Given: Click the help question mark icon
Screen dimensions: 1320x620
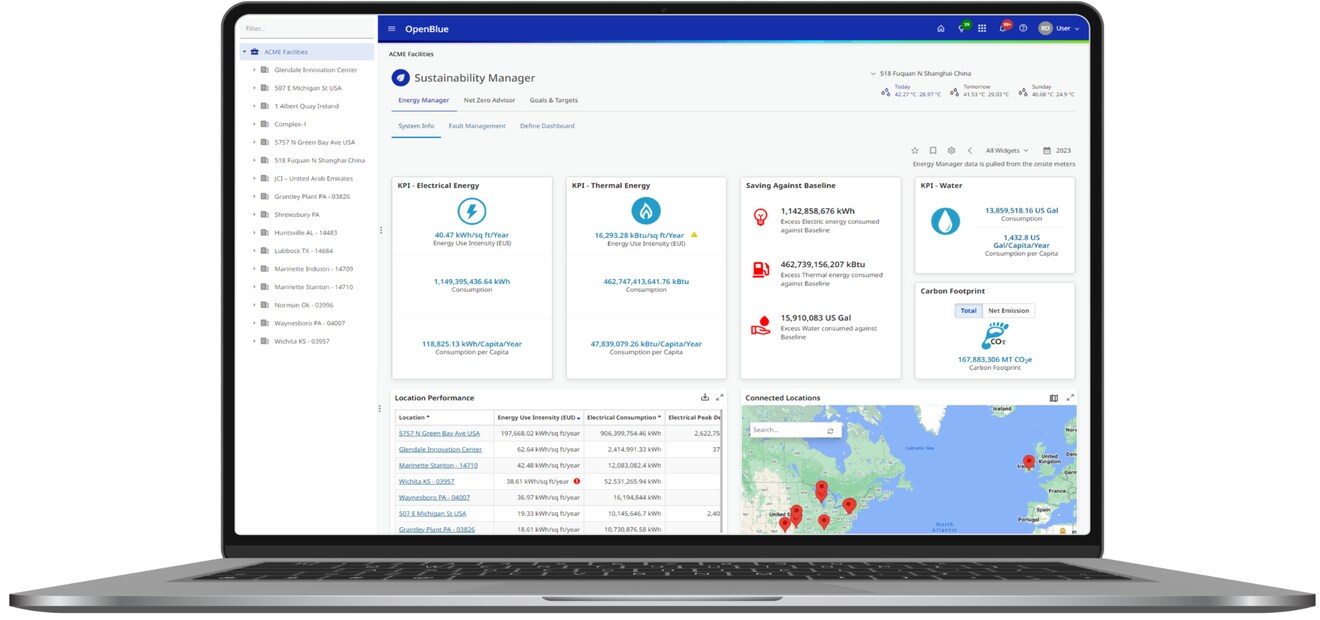Looking at the screenshot, I should (x=1023, y=29).
